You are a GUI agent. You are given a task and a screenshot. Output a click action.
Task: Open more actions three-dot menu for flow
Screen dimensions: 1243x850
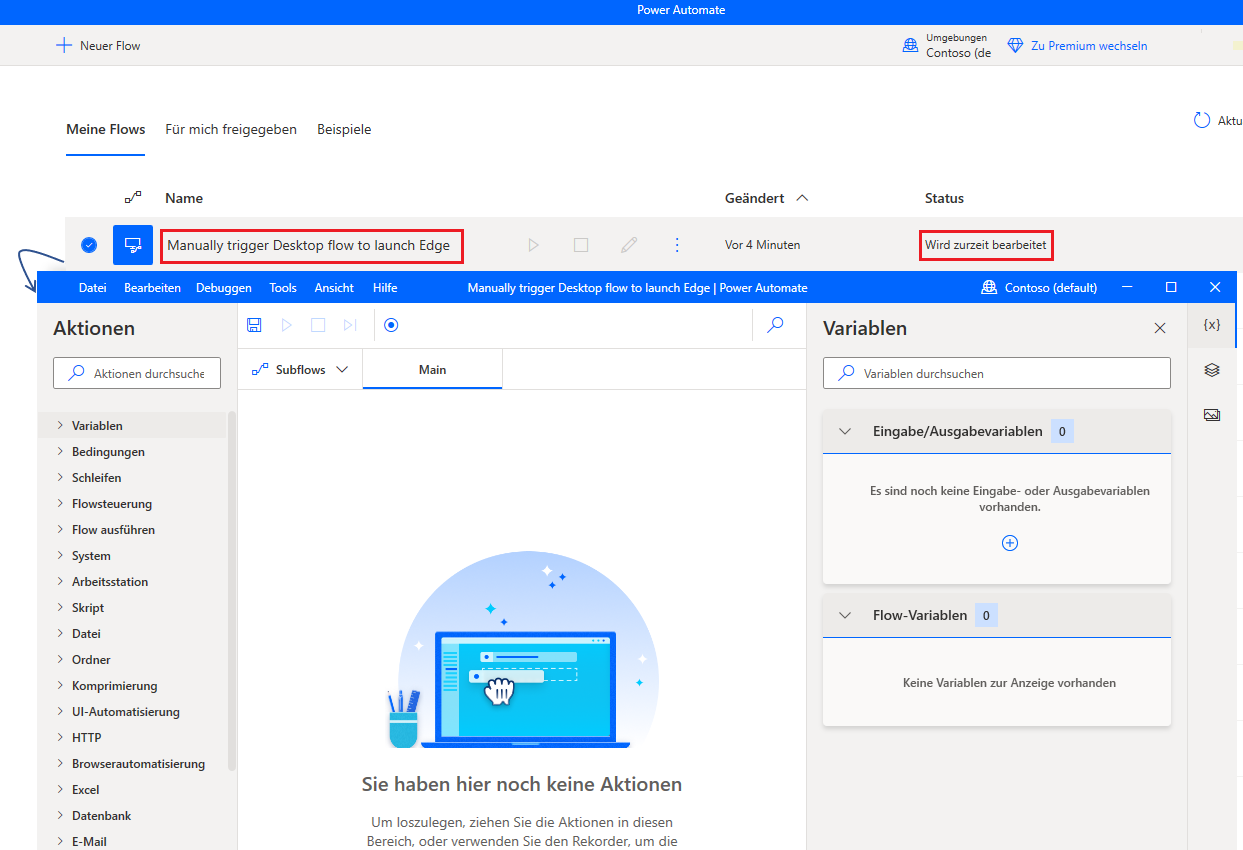(677, 245)
